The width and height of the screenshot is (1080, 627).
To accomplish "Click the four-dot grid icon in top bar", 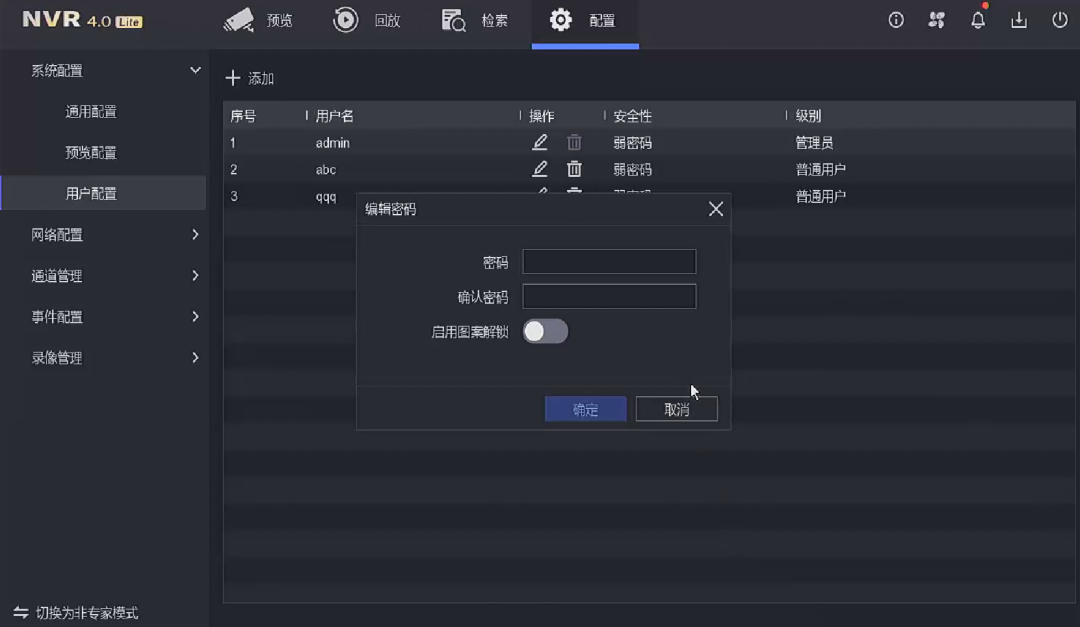I will [937, 19].
